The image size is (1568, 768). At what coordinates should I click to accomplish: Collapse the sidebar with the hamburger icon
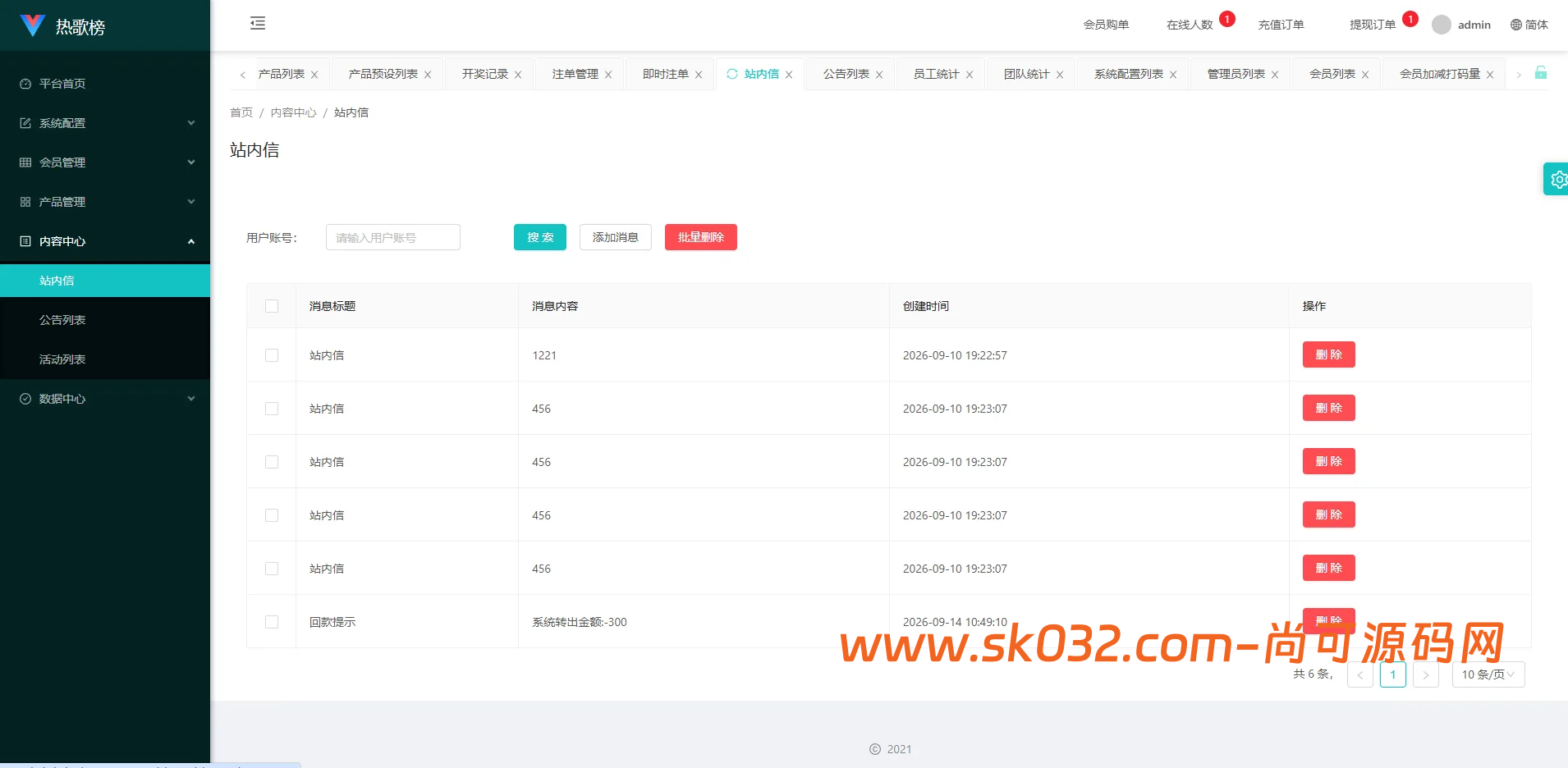tap(258, 23)
